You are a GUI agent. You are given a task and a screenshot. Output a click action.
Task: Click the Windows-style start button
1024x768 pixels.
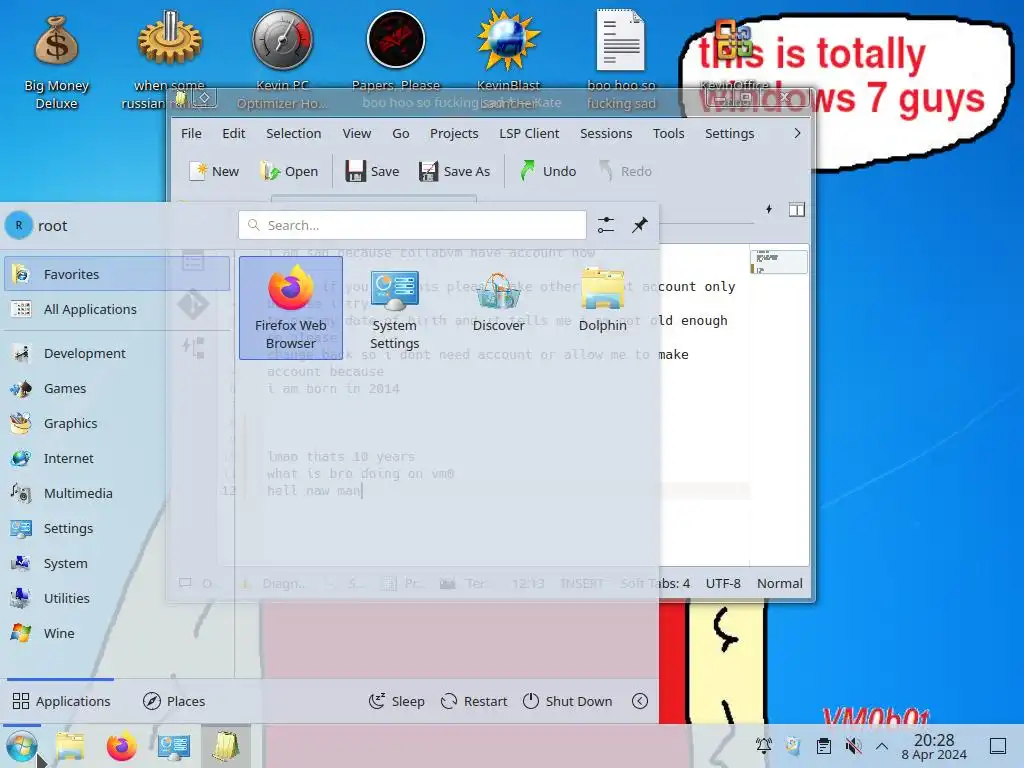tap(21, 747)
